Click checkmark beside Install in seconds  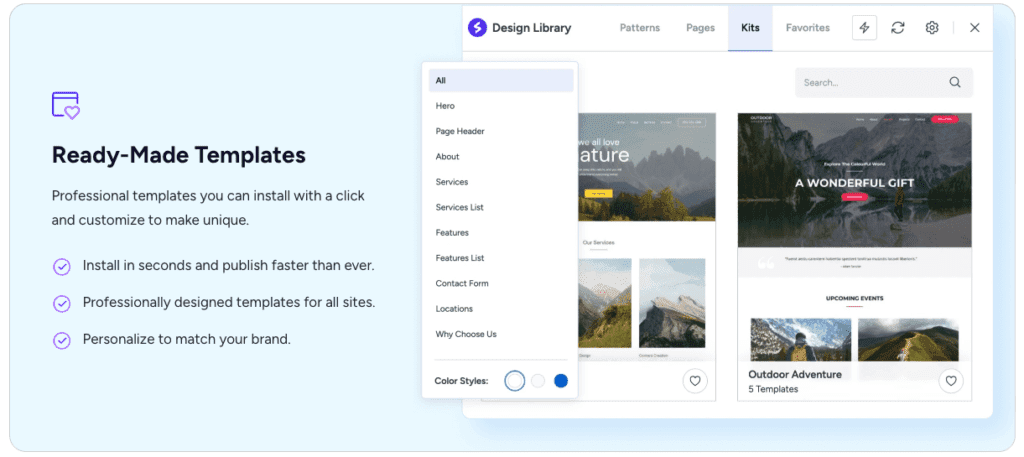tap(61, 267)
